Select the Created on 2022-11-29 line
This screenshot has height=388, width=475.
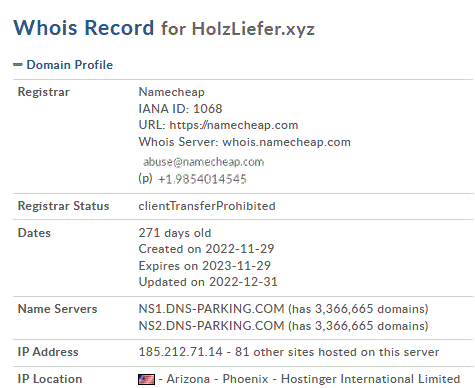click(206, 249)
